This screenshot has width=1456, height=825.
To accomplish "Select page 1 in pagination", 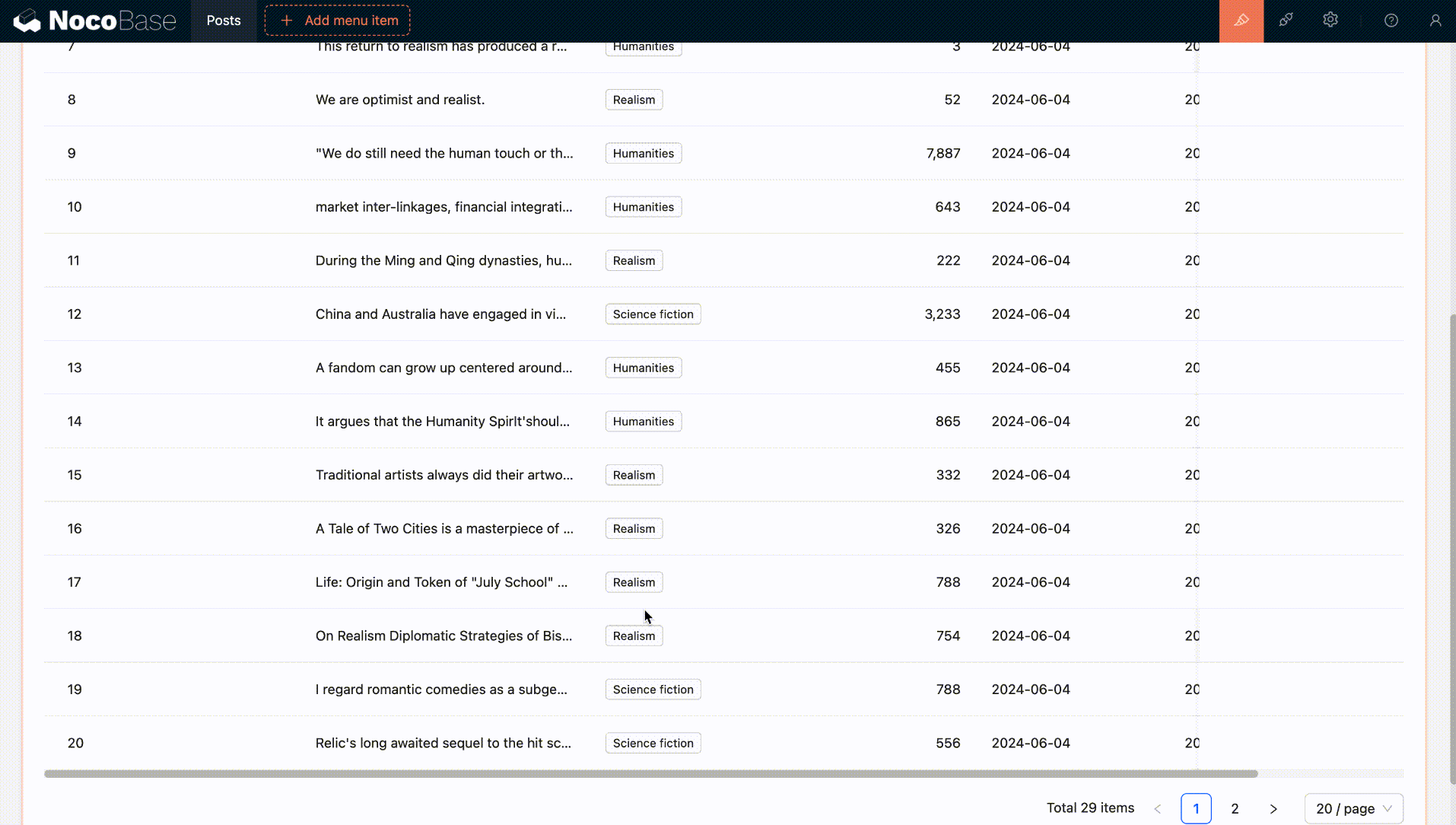I will (x=1196, y=808).
